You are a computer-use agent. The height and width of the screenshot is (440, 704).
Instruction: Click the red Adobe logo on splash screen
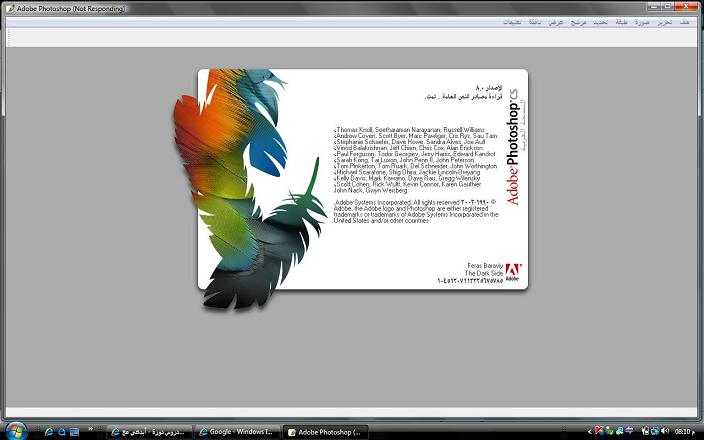coord(513,272)
